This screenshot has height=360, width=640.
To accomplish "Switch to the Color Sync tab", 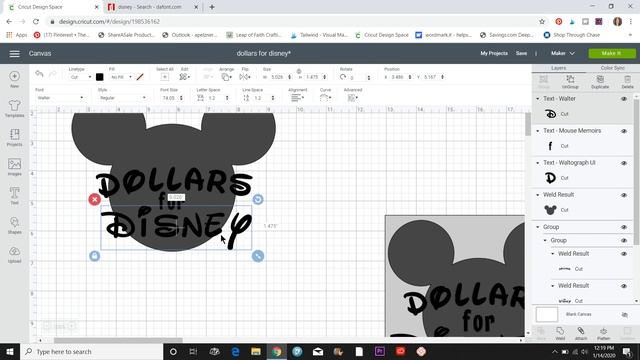I will pos(612,68).
